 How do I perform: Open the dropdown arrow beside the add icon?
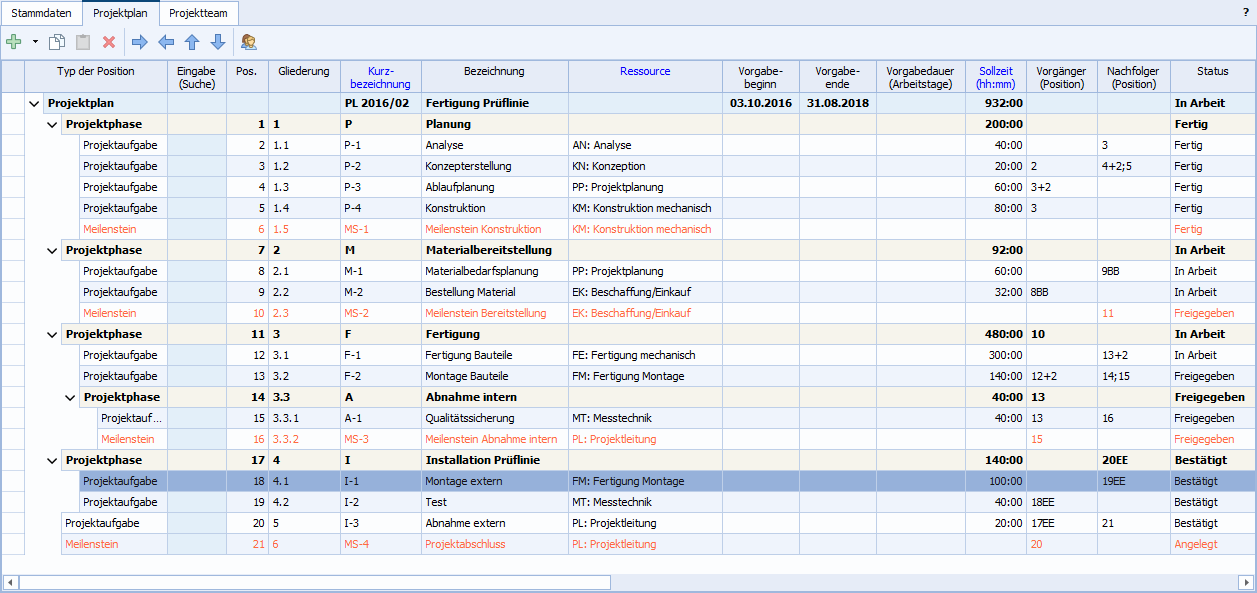pyautogui.click(x=35, y=42)
